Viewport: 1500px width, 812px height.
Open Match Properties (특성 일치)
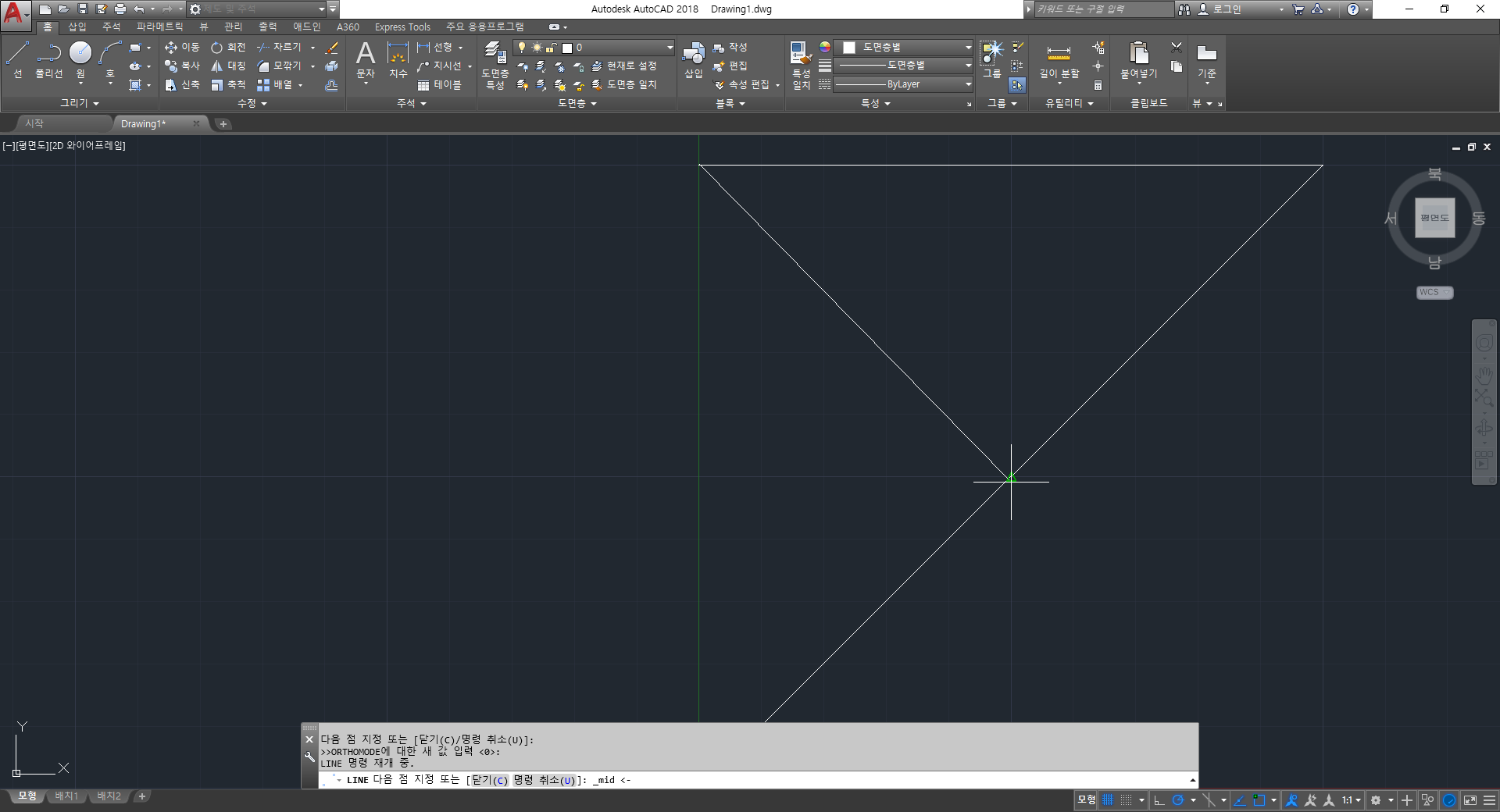click(801, 65)
